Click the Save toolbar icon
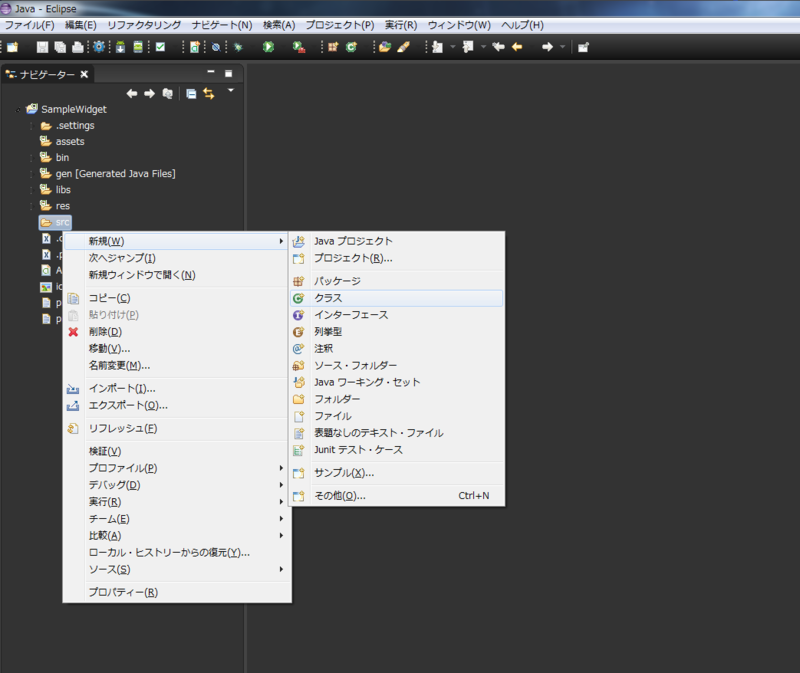The width and height of the screenshot is (800, 673). point(42,47)
